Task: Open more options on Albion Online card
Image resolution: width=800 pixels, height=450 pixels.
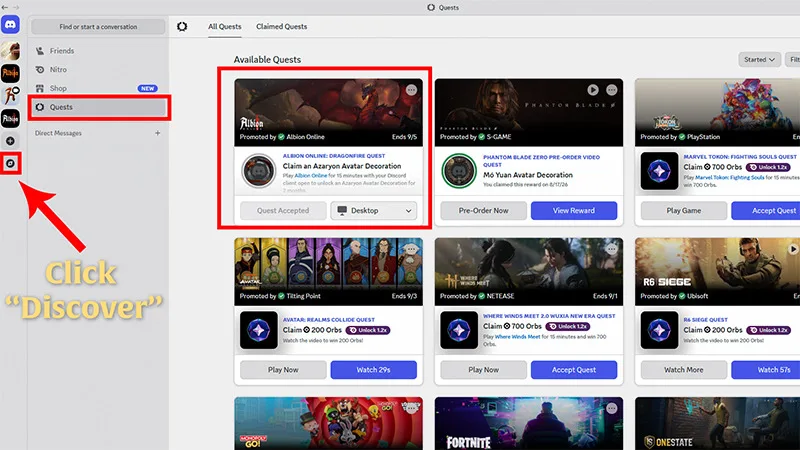Action: (411, 90)
